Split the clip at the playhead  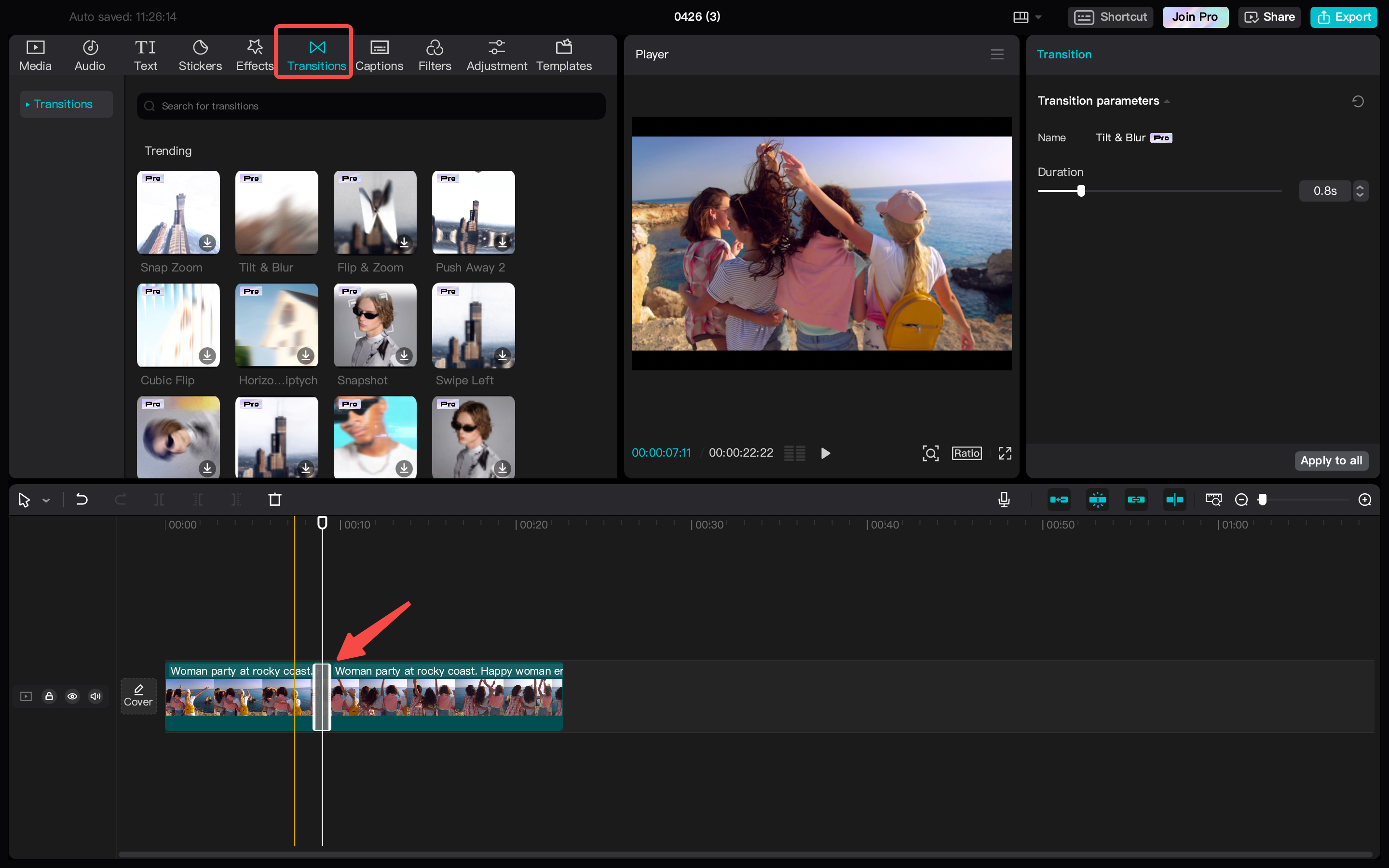click(158, 500)
